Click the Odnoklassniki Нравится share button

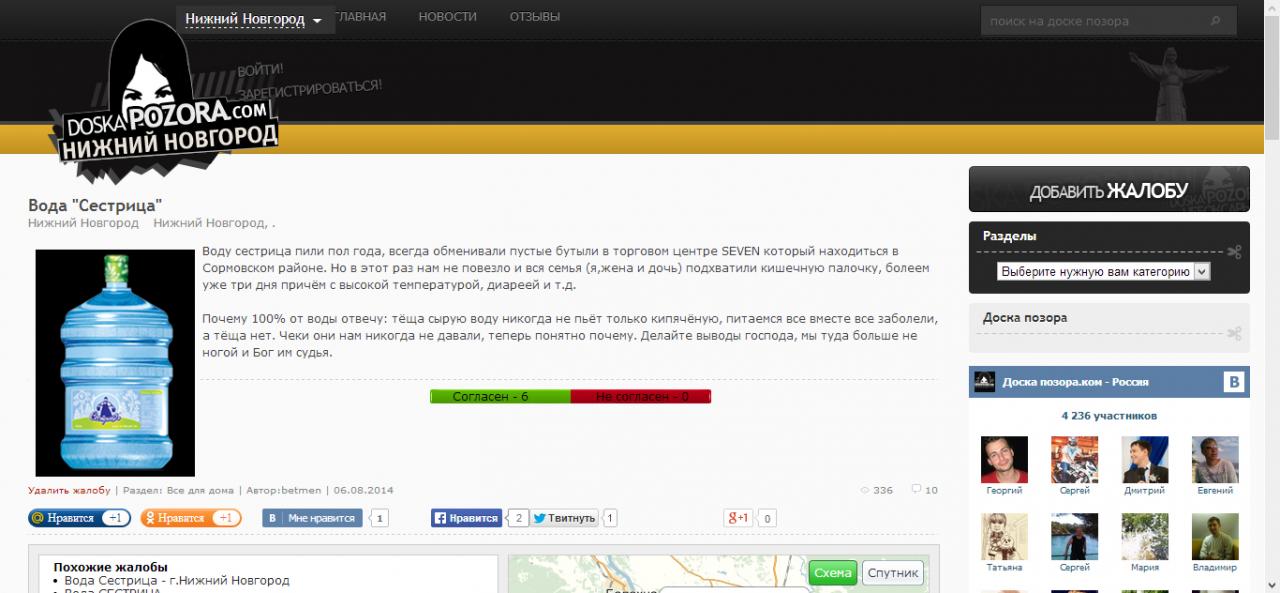coord(190,518)
